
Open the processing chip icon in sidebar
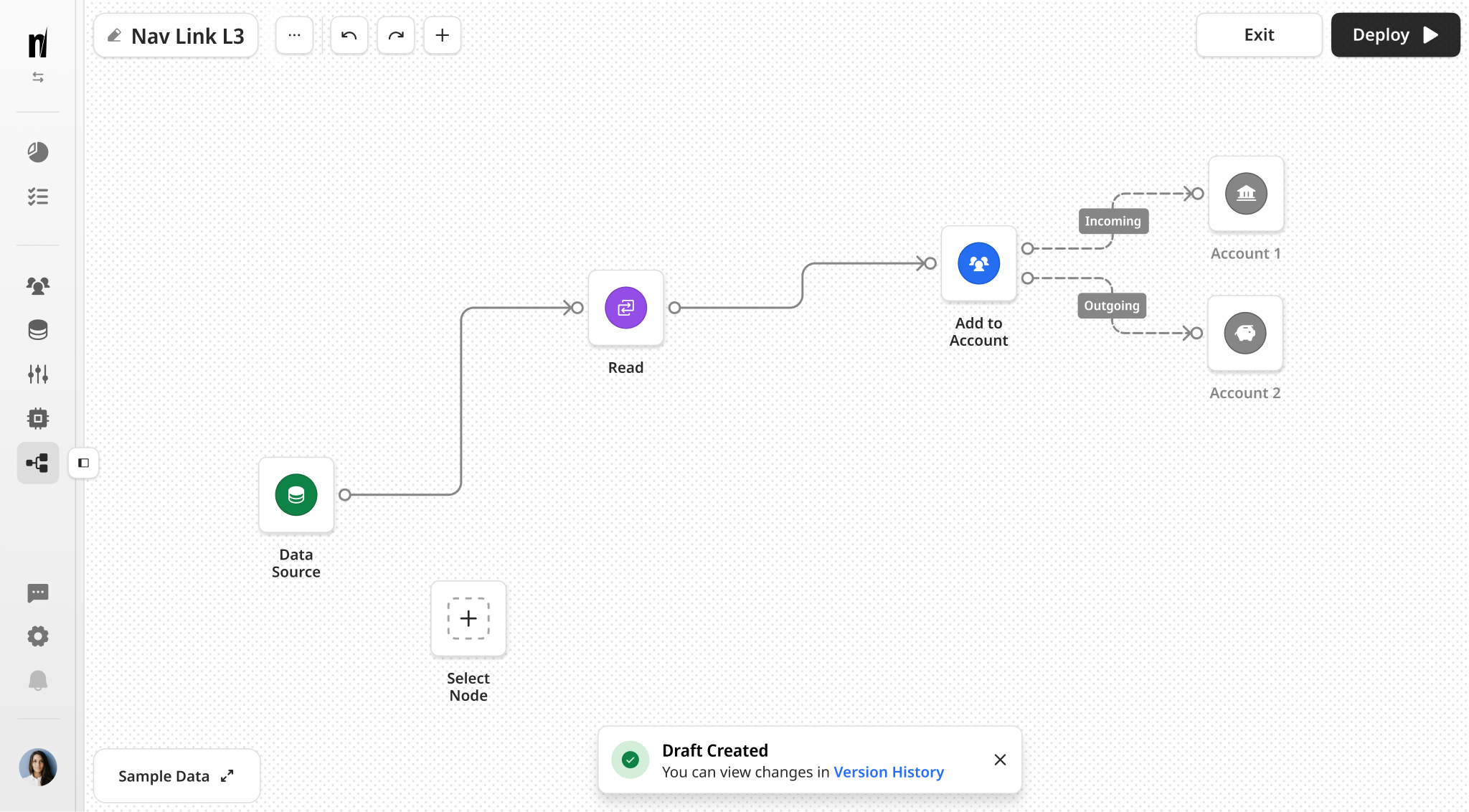(38, 418)
